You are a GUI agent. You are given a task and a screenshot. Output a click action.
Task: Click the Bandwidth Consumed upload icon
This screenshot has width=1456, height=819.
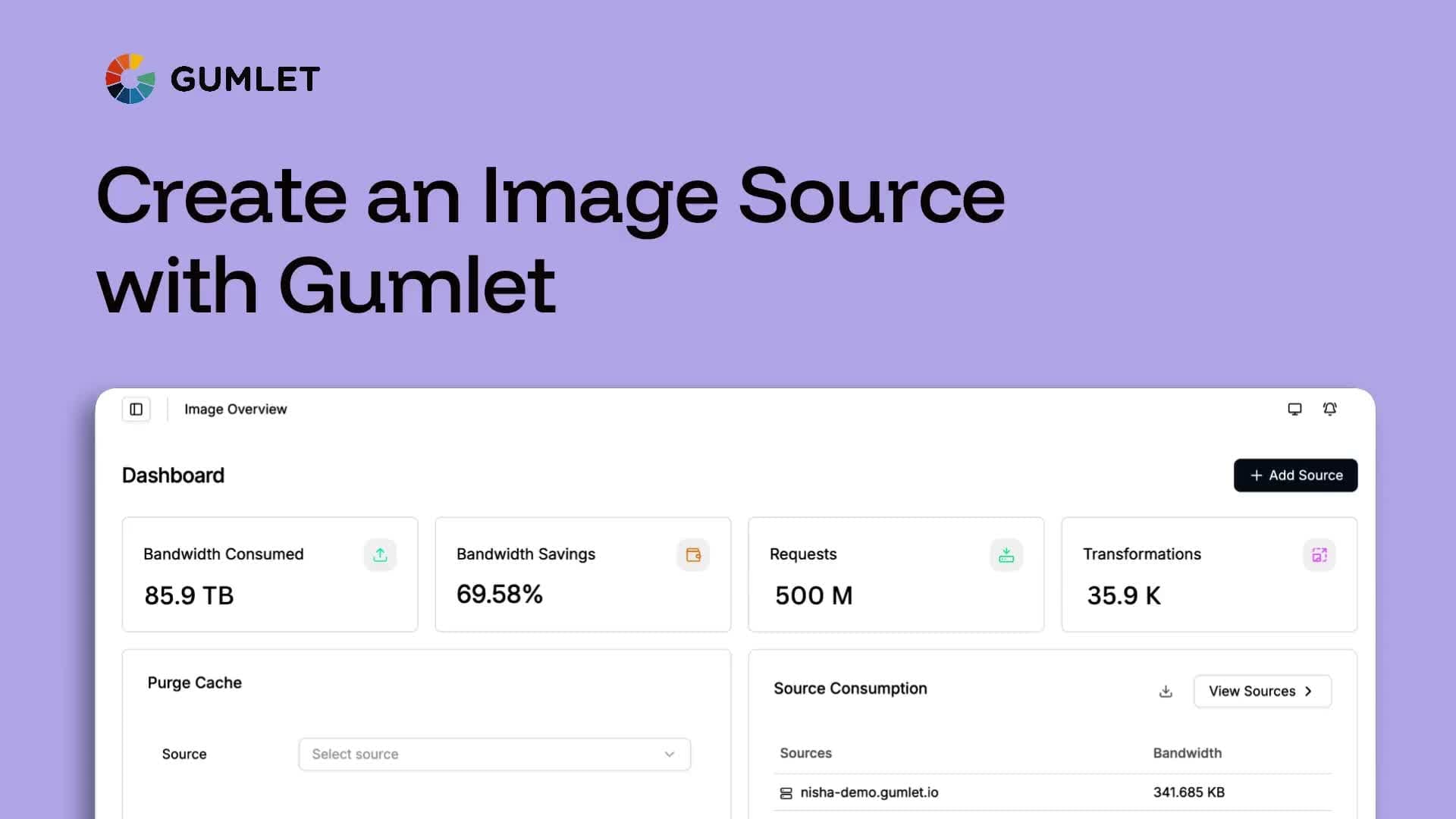pos(380,555)
